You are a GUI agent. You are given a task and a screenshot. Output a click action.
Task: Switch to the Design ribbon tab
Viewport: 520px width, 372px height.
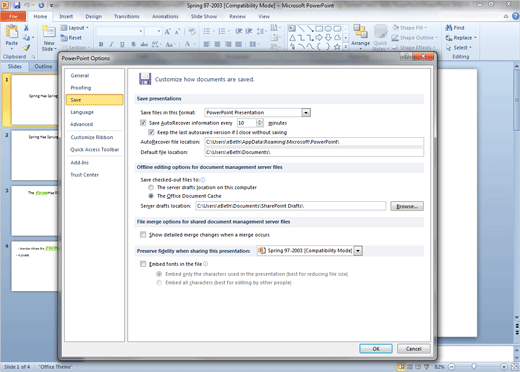[93, 16]
